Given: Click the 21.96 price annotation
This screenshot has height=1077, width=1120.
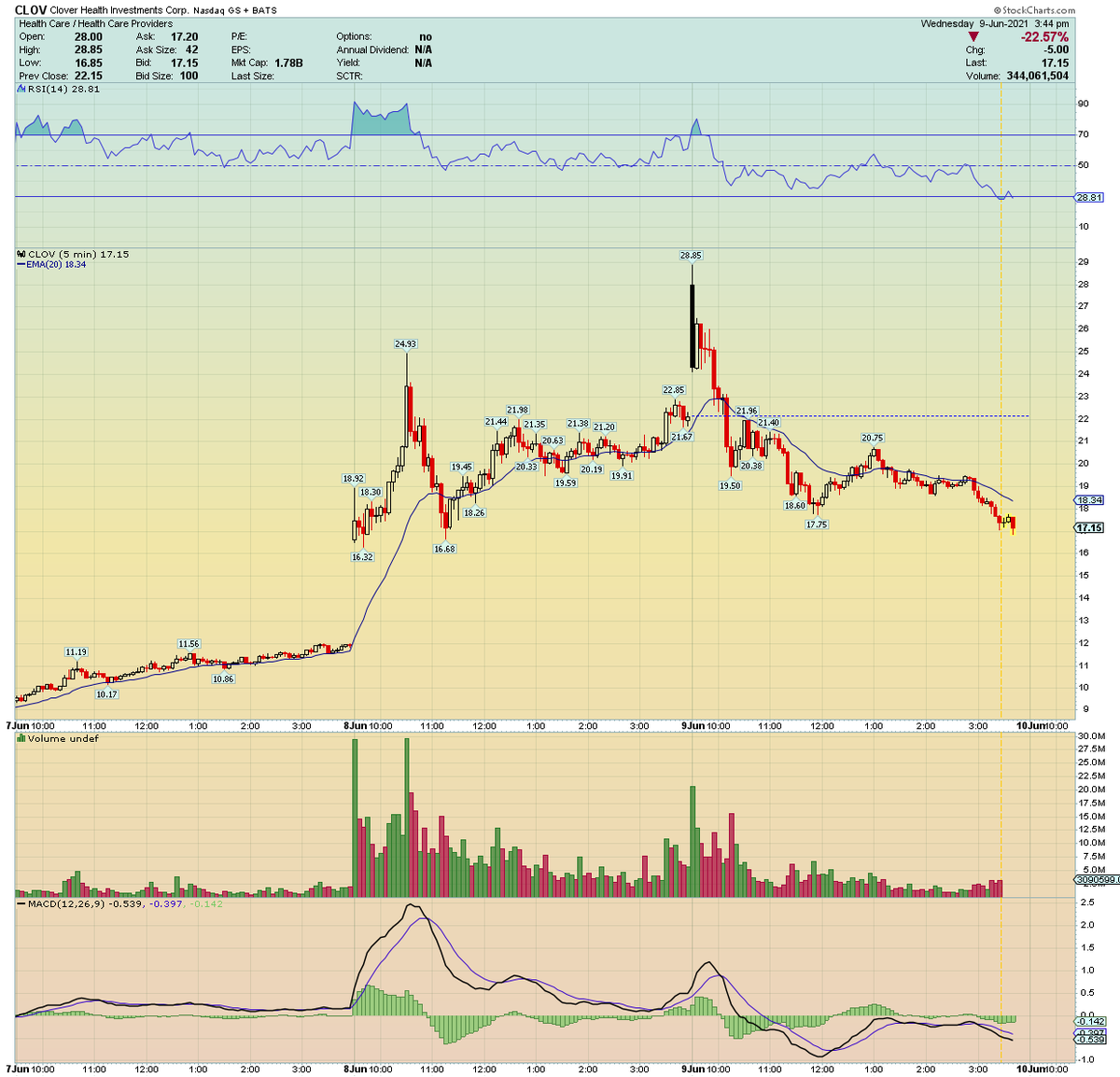Looking at the screenshot, I should click(747, 411).
